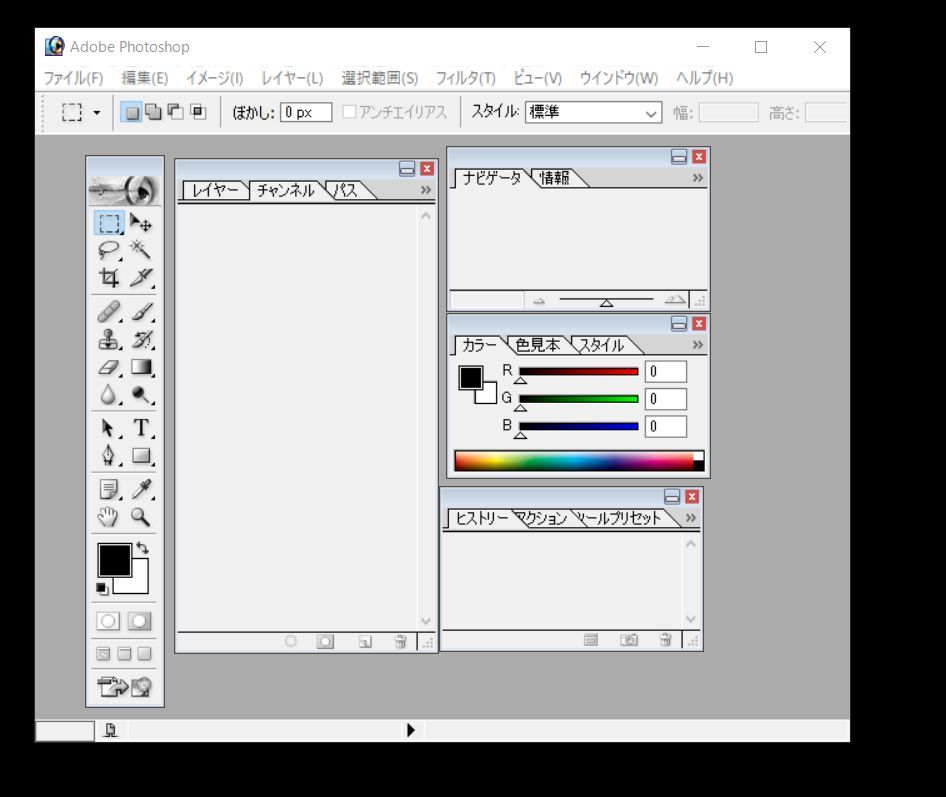Switch to the パス tab

pos(346,191)
